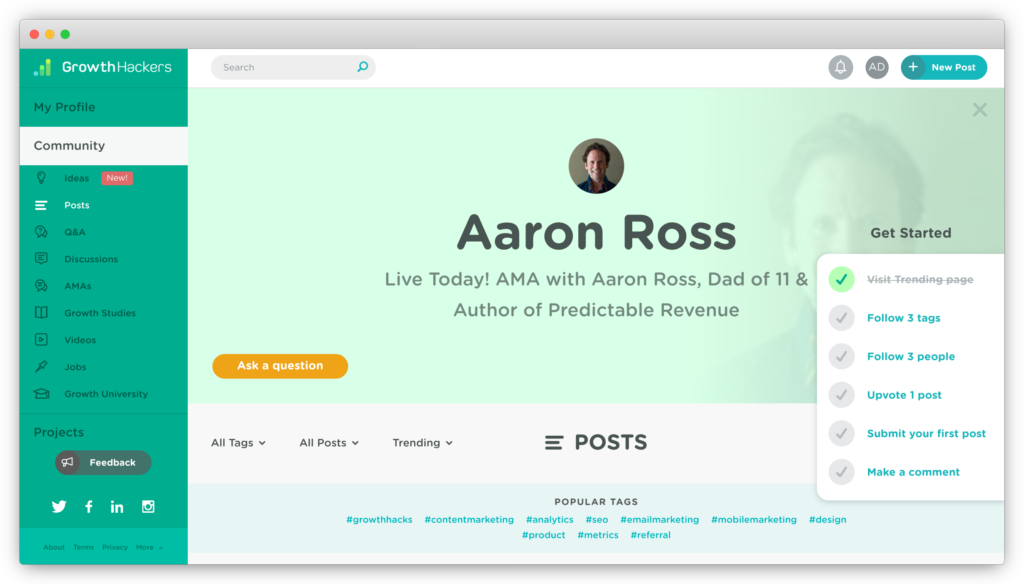Open the #contentmarketing tag
Screen dimensions: 1024x584
click(x=469, y=519)
